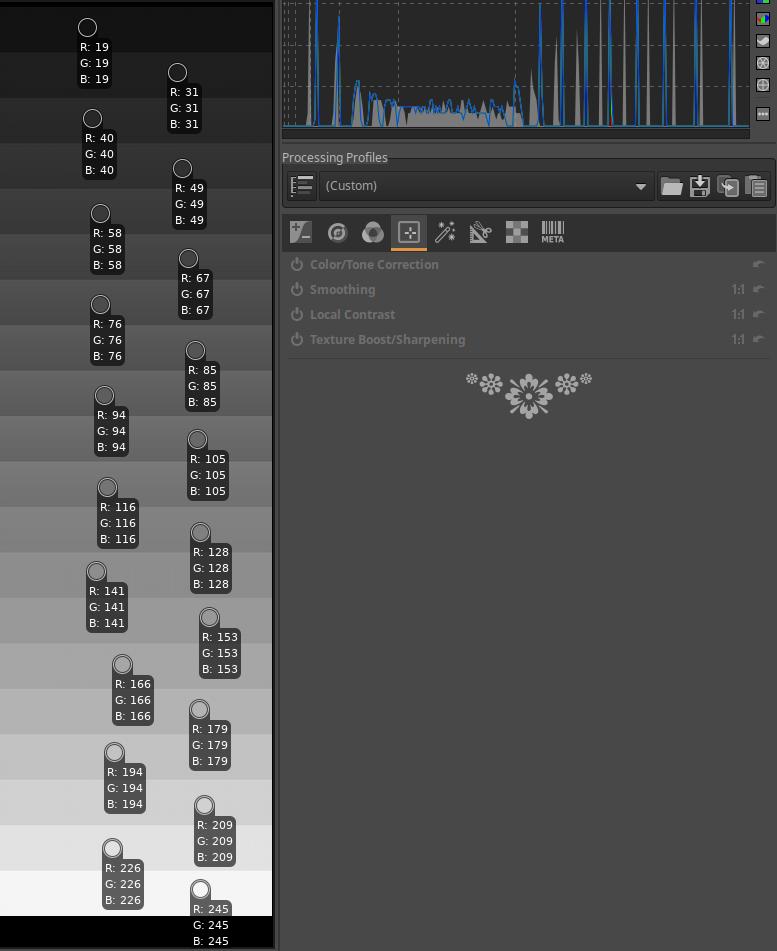The image size is (777, 951).
Task: Load a processing profile from file
Action: pos(671,186)
